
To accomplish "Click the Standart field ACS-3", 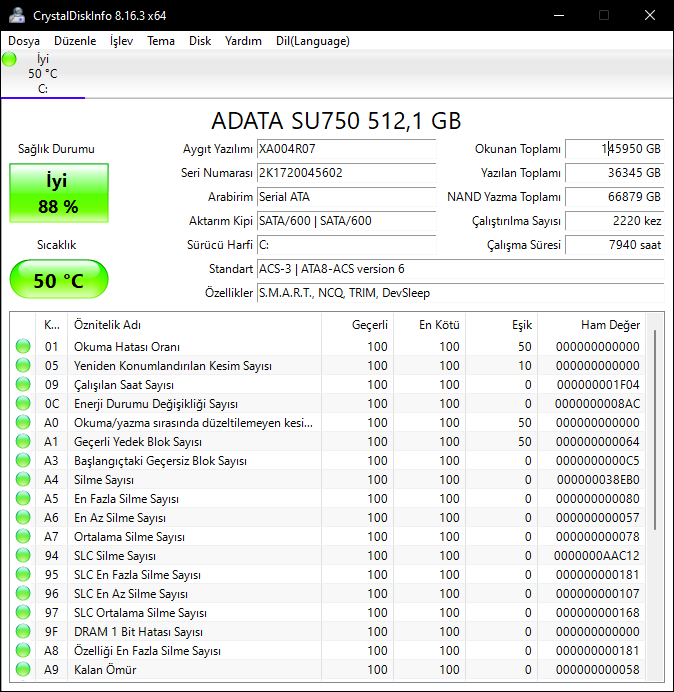I will click(x=461, y=269).
